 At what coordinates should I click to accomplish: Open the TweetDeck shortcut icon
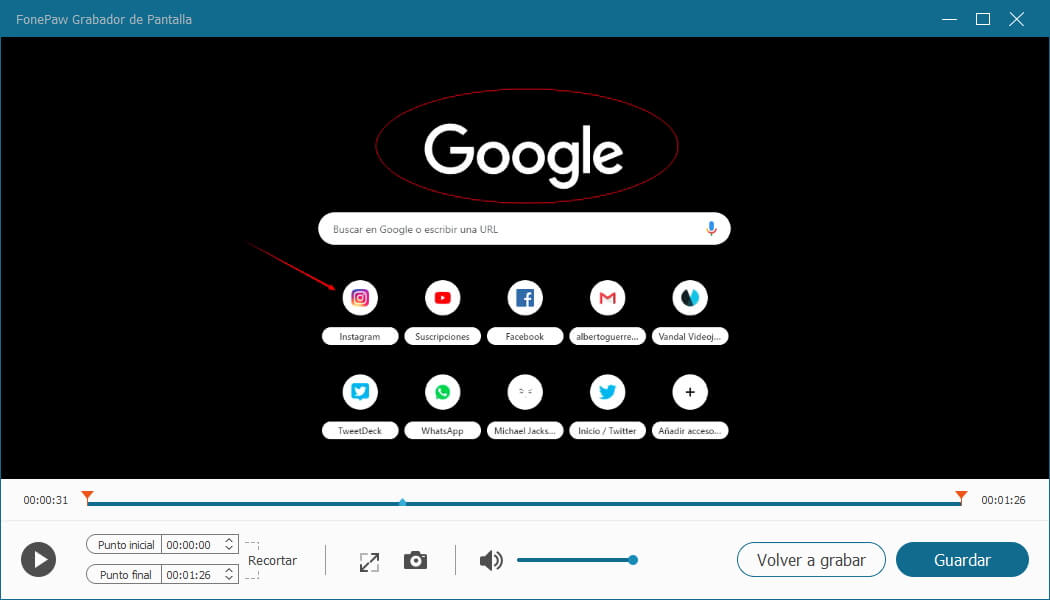[x=360, y=392]
